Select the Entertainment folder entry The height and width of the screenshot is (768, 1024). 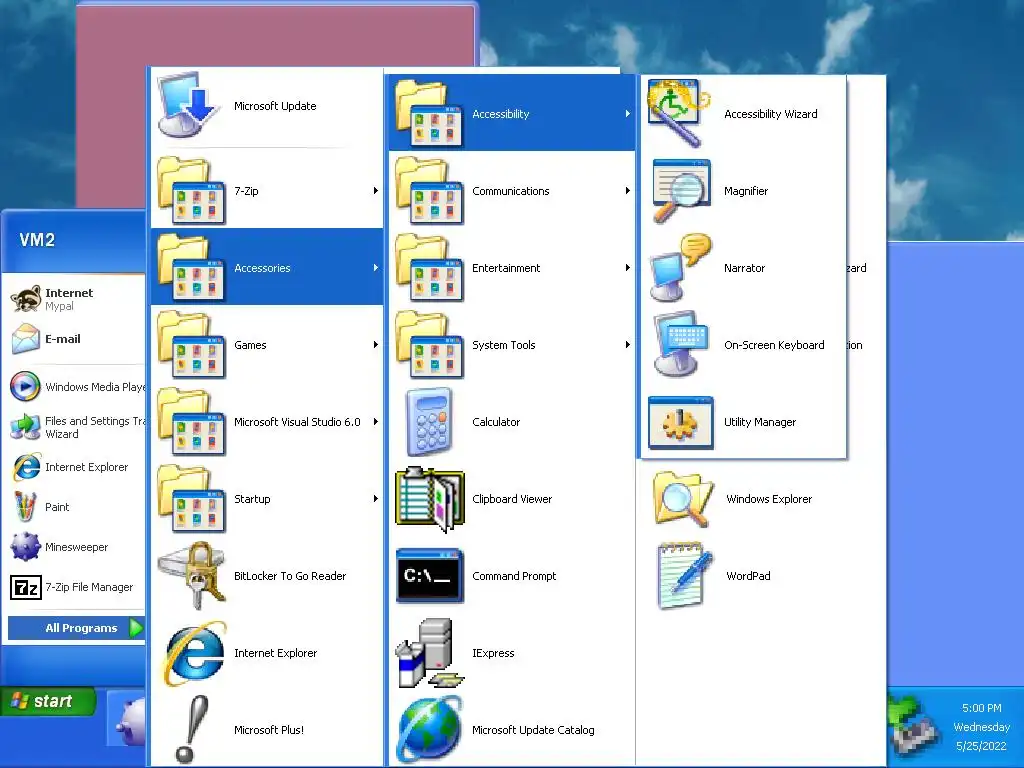(x=512, y=268)
